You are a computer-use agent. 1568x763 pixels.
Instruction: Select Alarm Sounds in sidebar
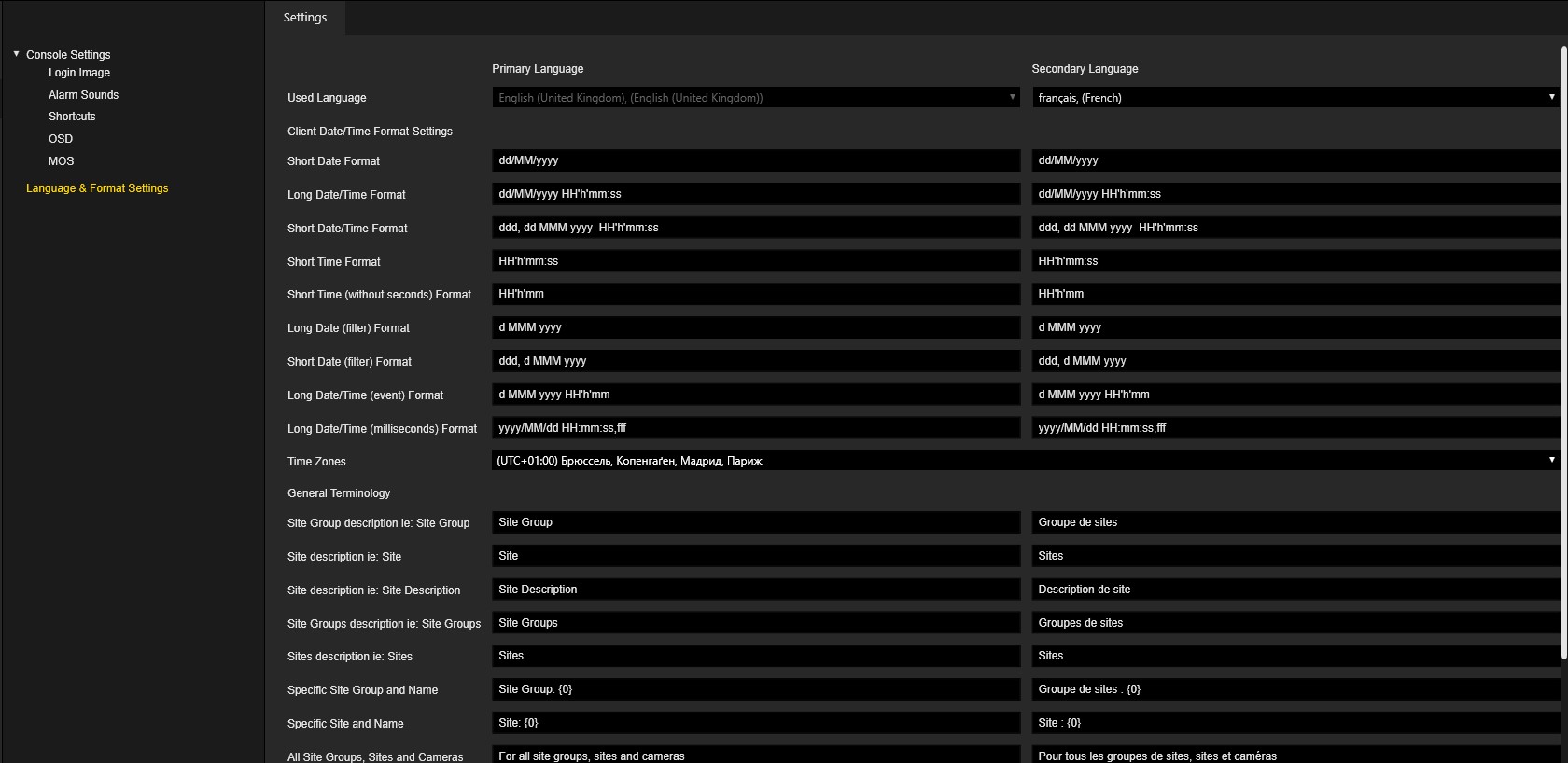point(83,95)
